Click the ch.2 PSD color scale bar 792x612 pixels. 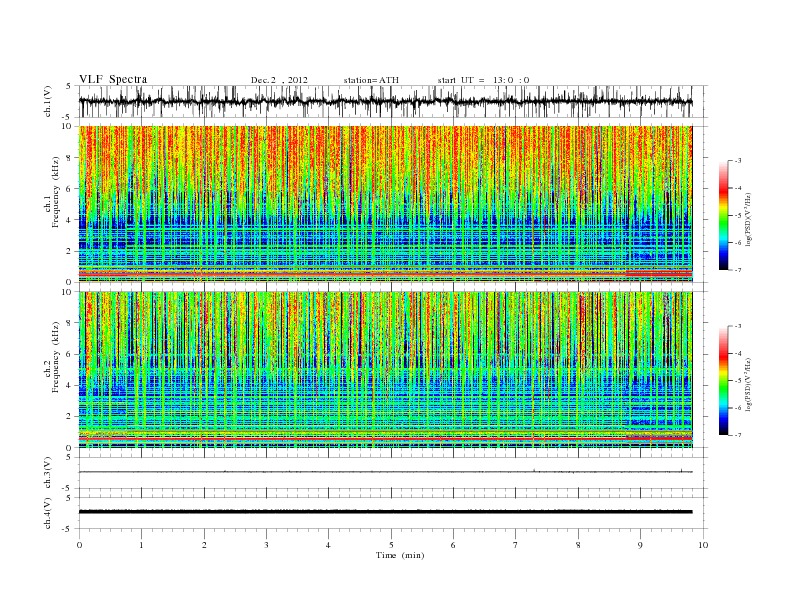724,381
